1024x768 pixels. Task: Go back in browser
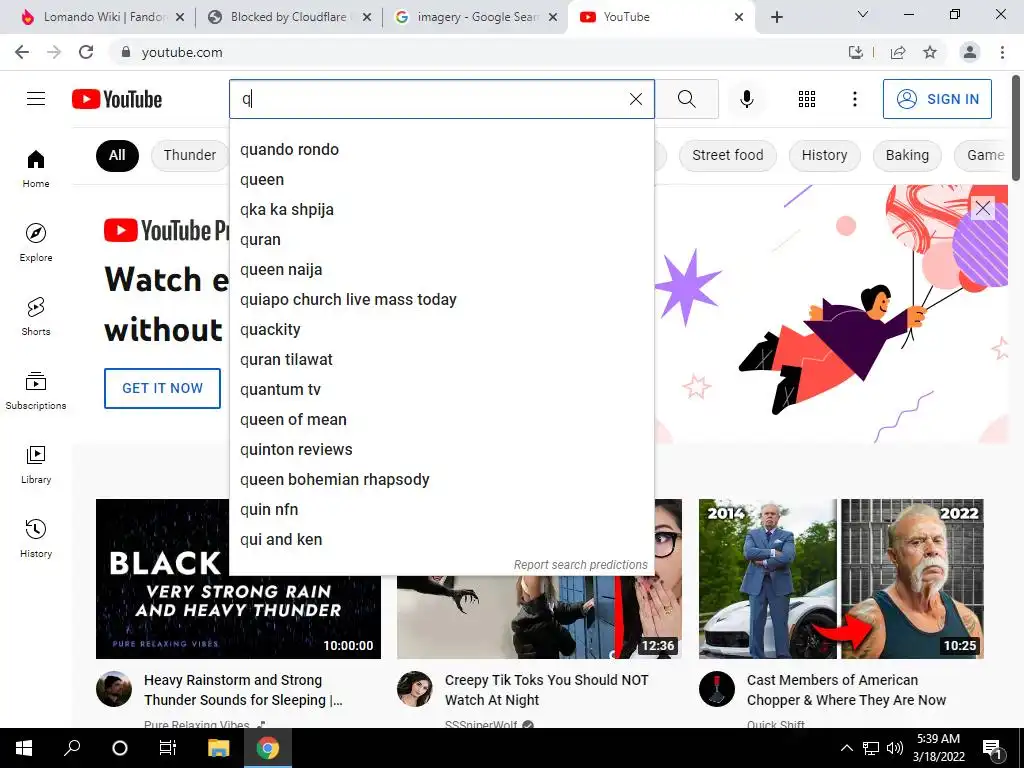(x=22, y=52)
